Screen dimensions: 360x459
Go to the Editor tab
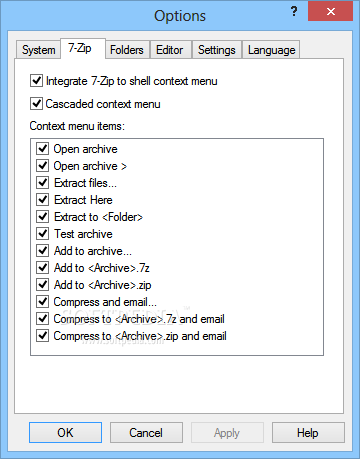tap(170, 50)
